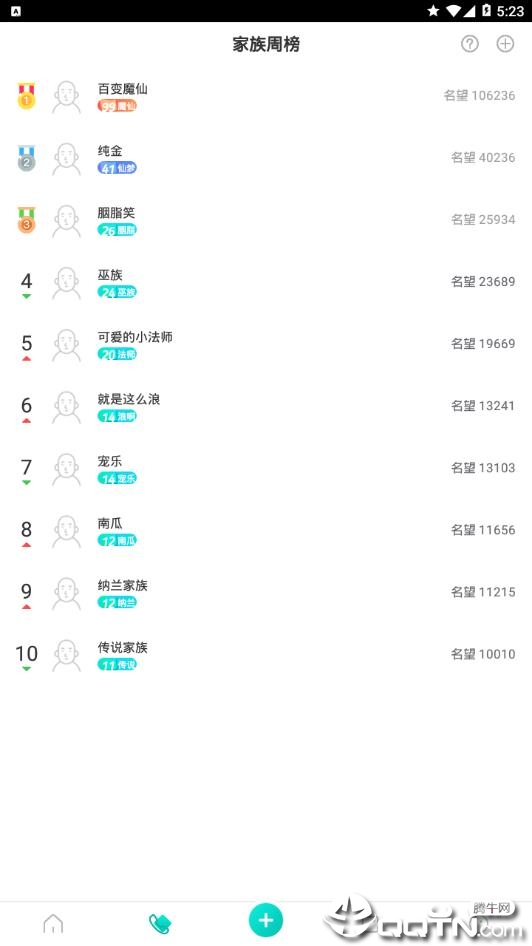Tap the 99 魔仙 level badge
Viewport: 532px width, 946px height.
pos(117,106)
